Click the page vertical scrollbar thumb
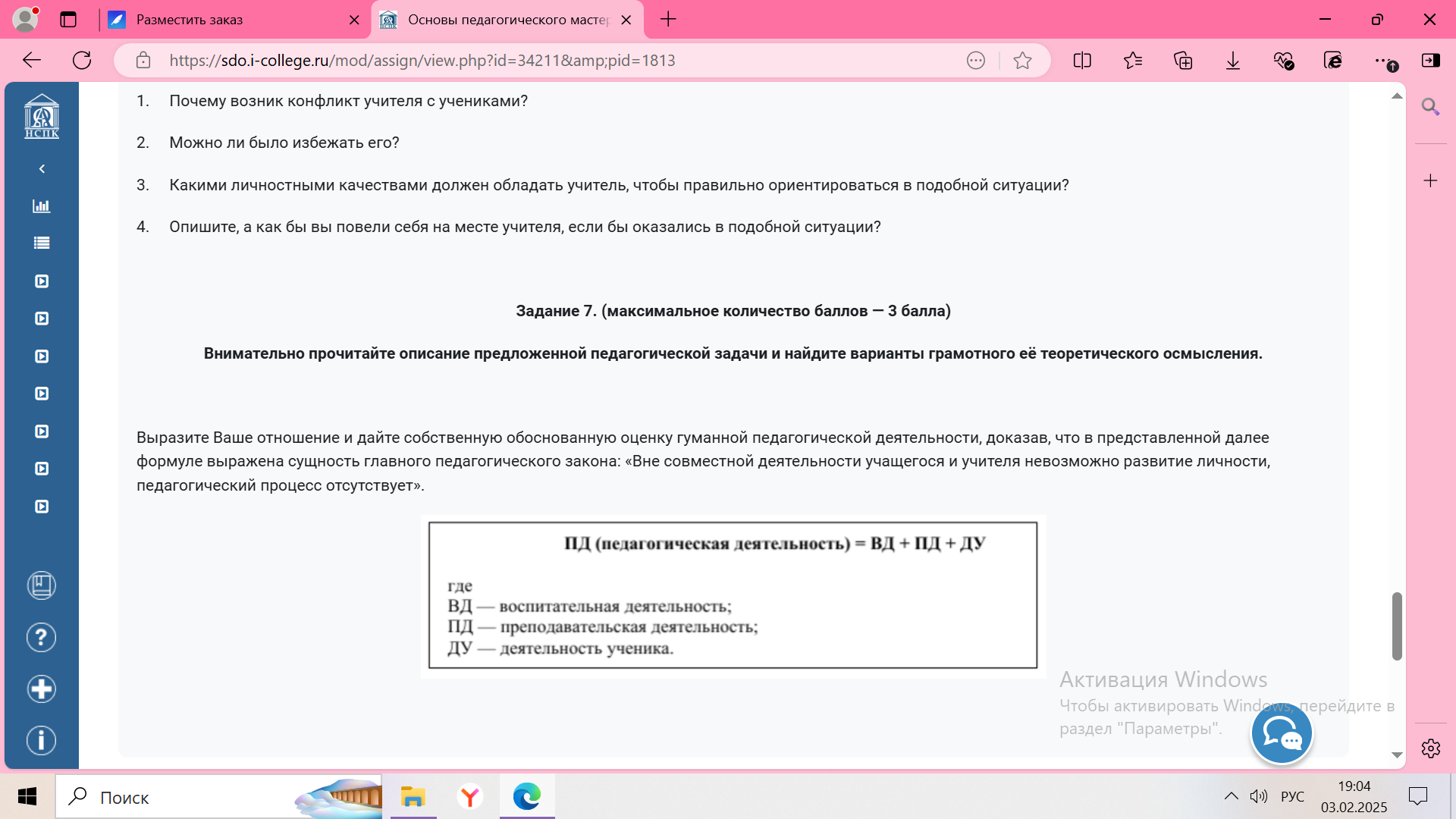Viewport: 1456px width, 819px height. [x=1397, y=626]
